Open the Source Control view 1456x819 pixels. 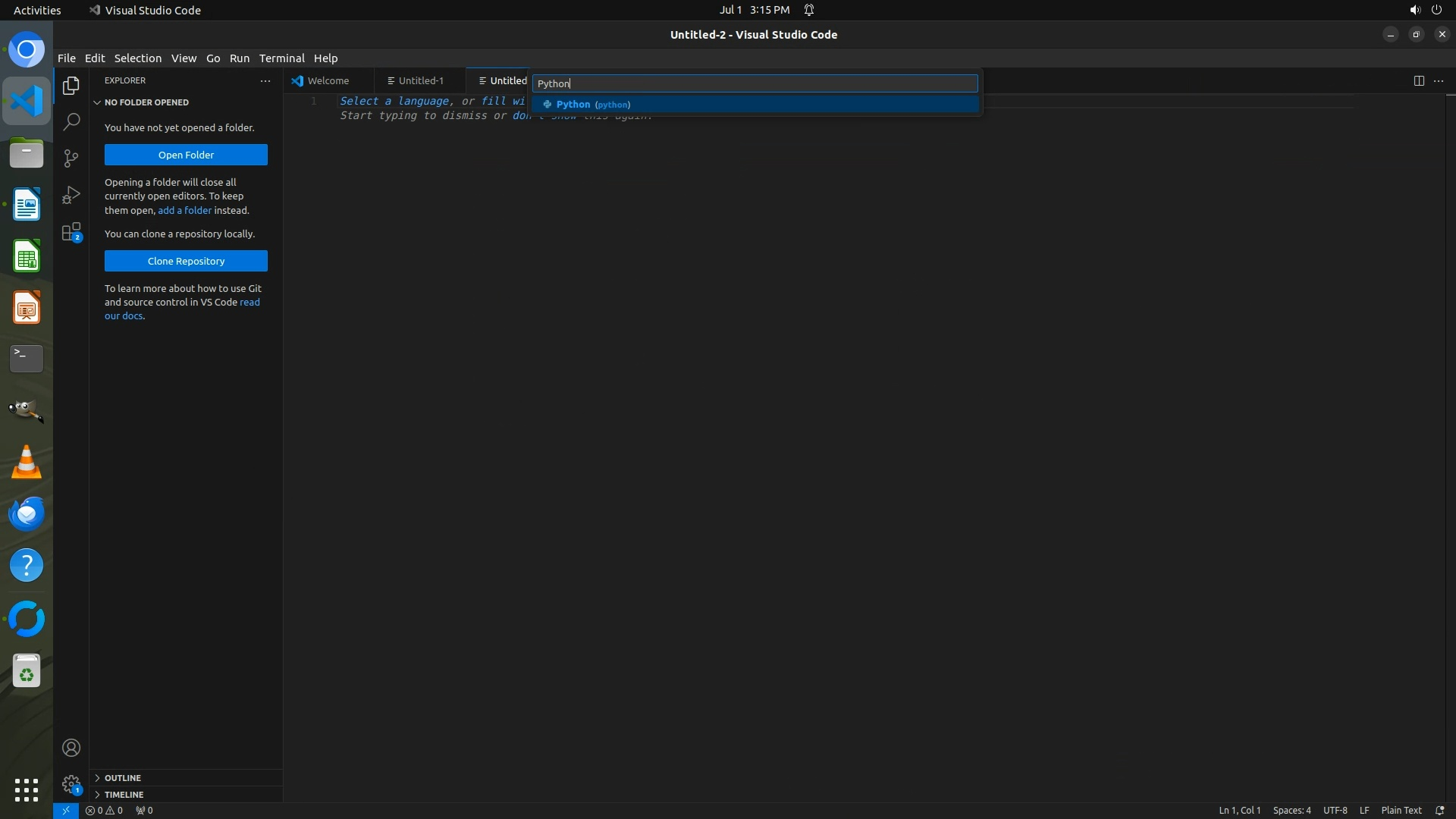pyautogui.click(x=71, y=158)
